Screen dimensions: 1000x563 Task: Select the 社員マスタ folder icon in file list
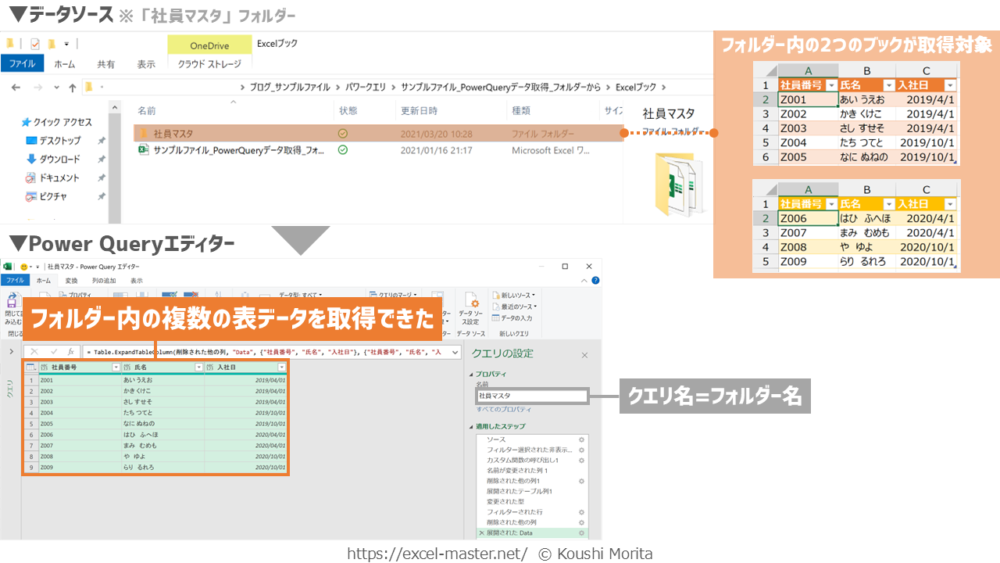143,133
